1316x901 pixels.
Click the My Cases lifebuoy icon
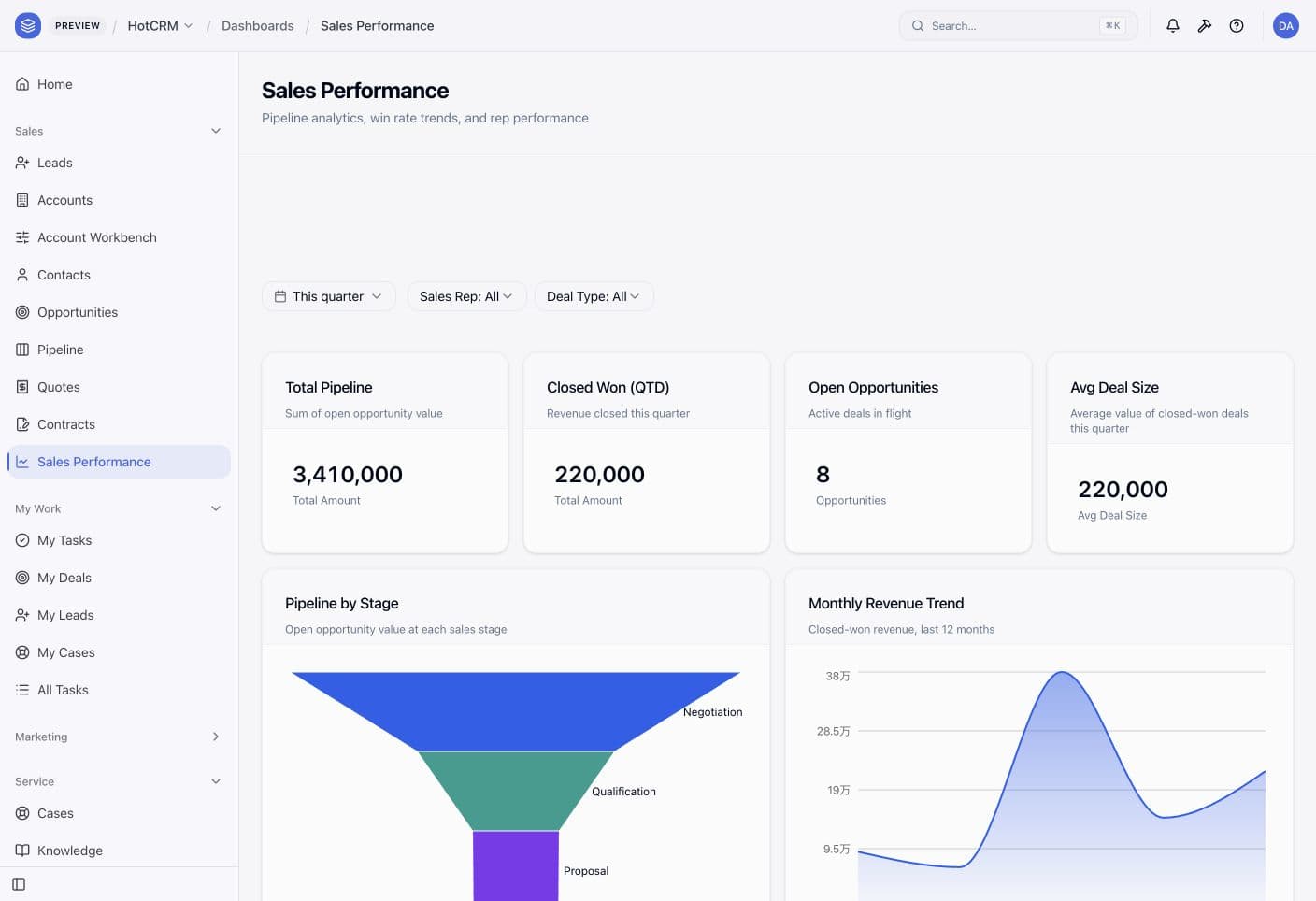22,652
